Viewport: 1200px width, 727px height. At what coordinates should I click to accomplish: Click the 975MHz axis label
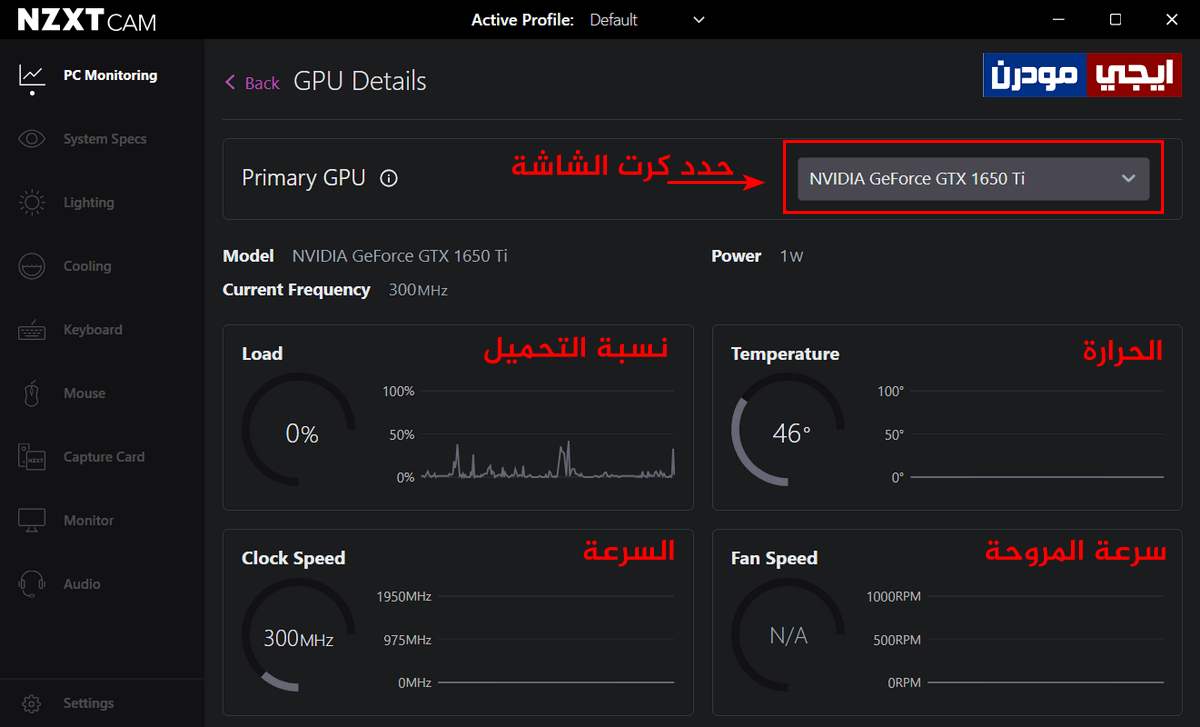tap(408, 640)
